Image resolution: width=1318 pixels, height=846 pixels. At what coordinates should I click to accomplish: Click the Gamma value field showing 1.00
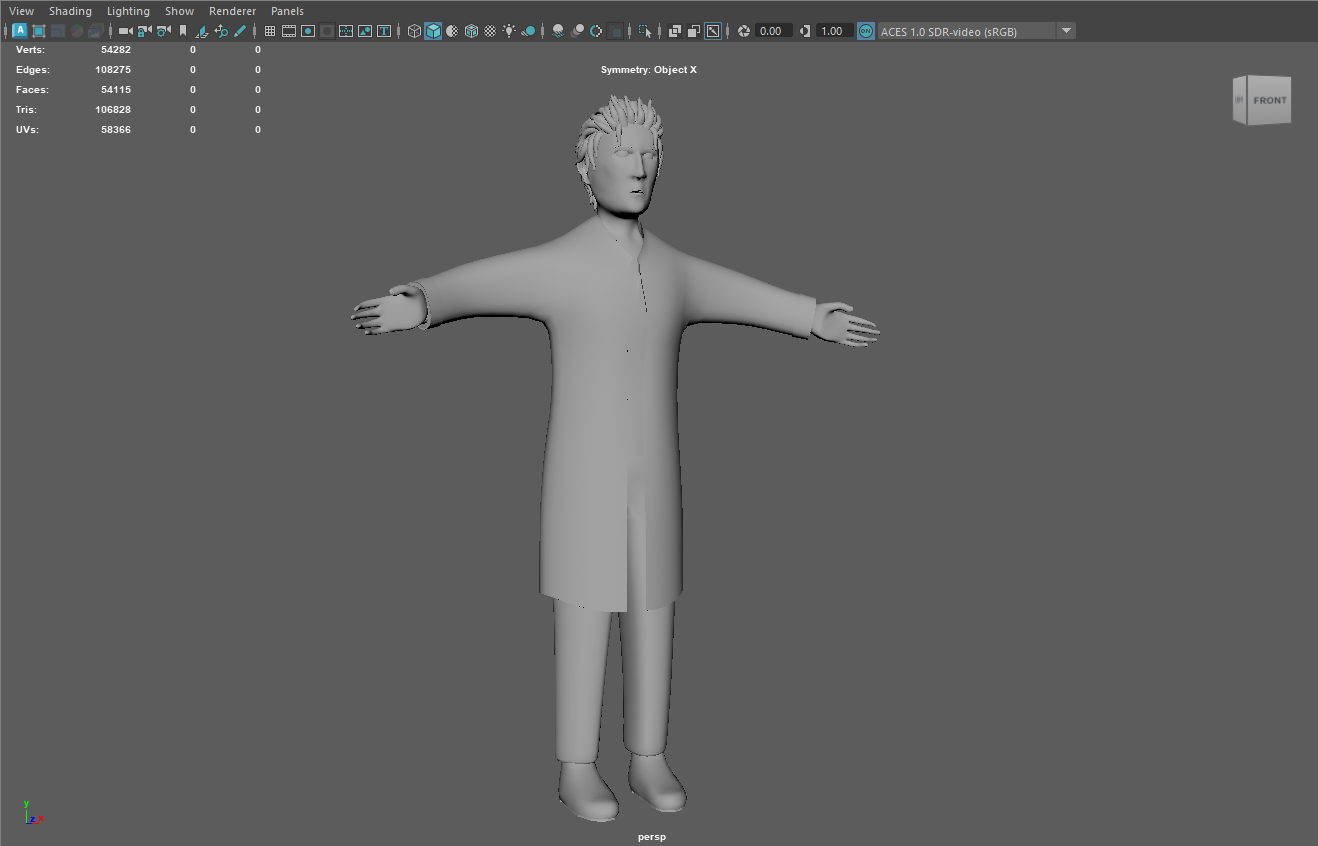[833, 31]
